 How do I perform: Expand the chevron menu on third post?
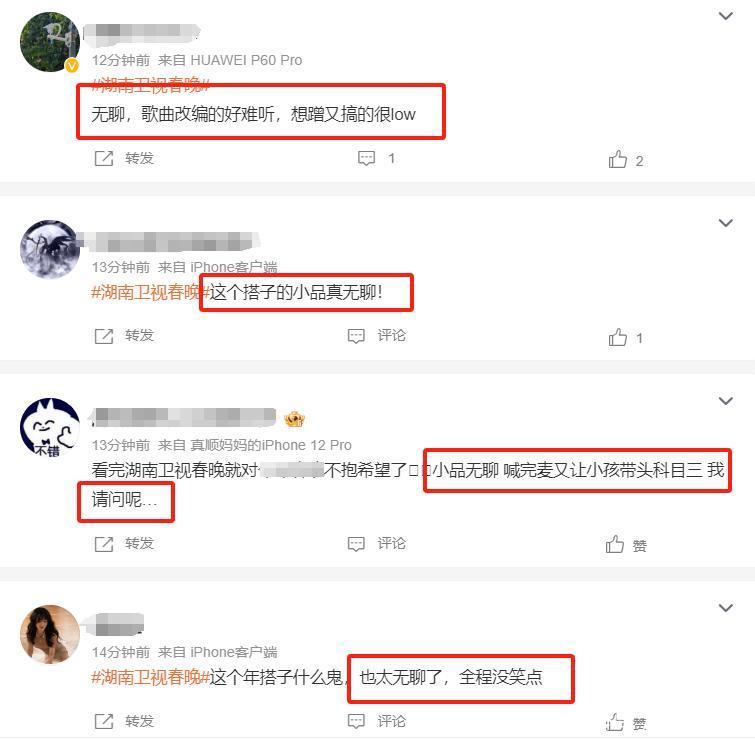726,401
